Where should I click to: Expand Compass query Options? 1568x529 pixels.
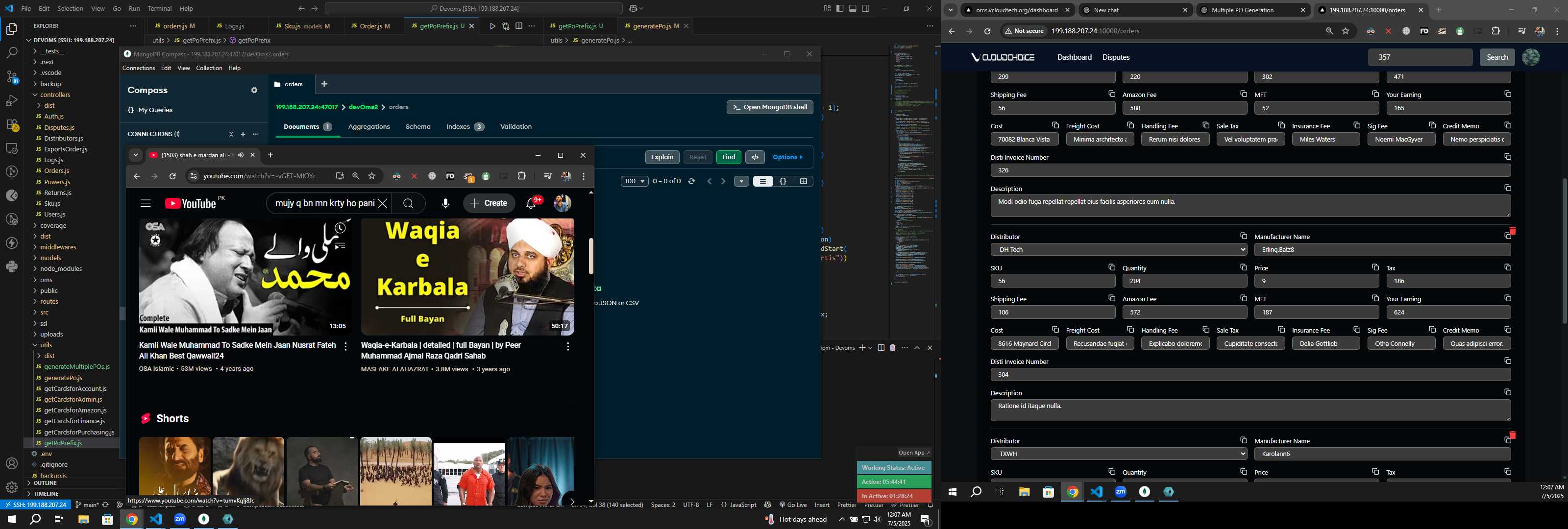(788, 157)
